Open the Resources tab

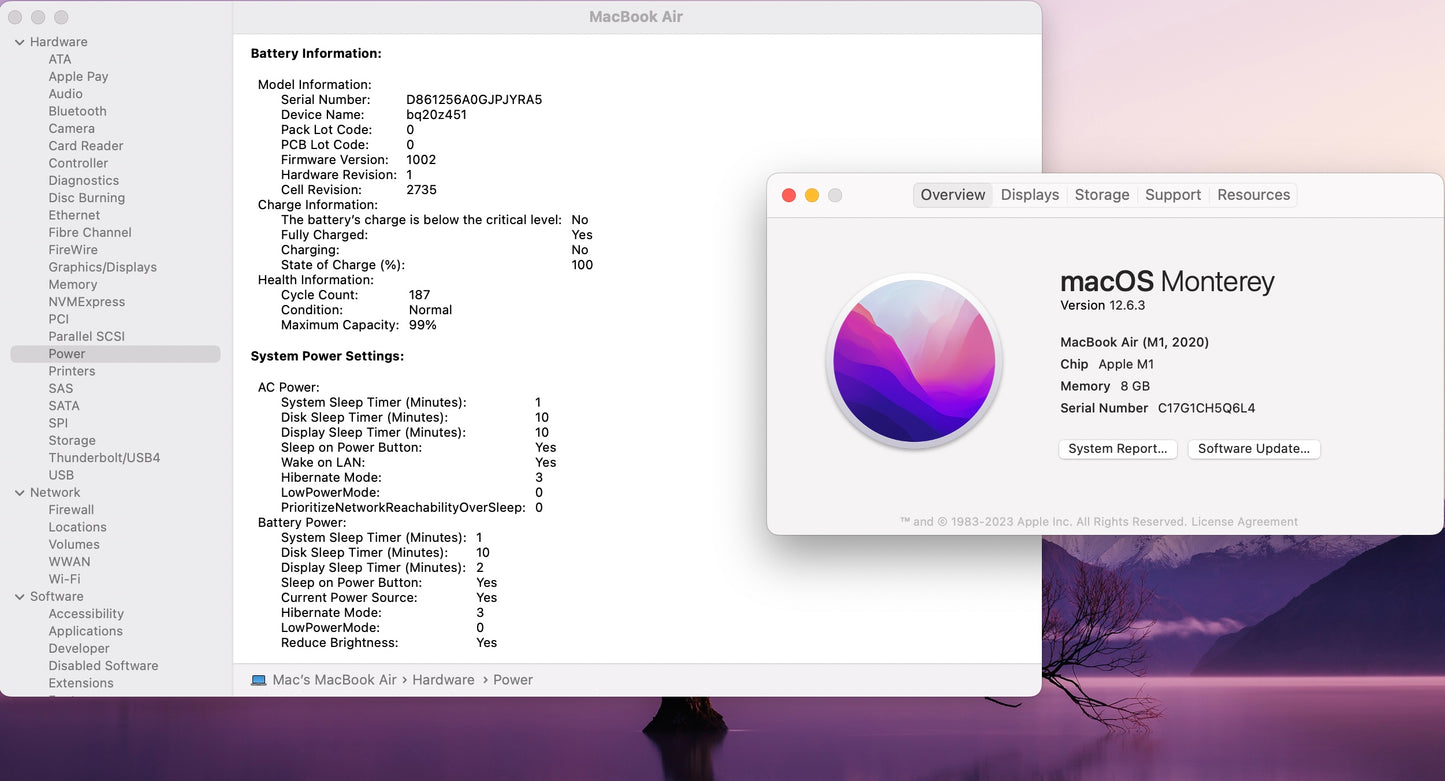pos(1254,195)
